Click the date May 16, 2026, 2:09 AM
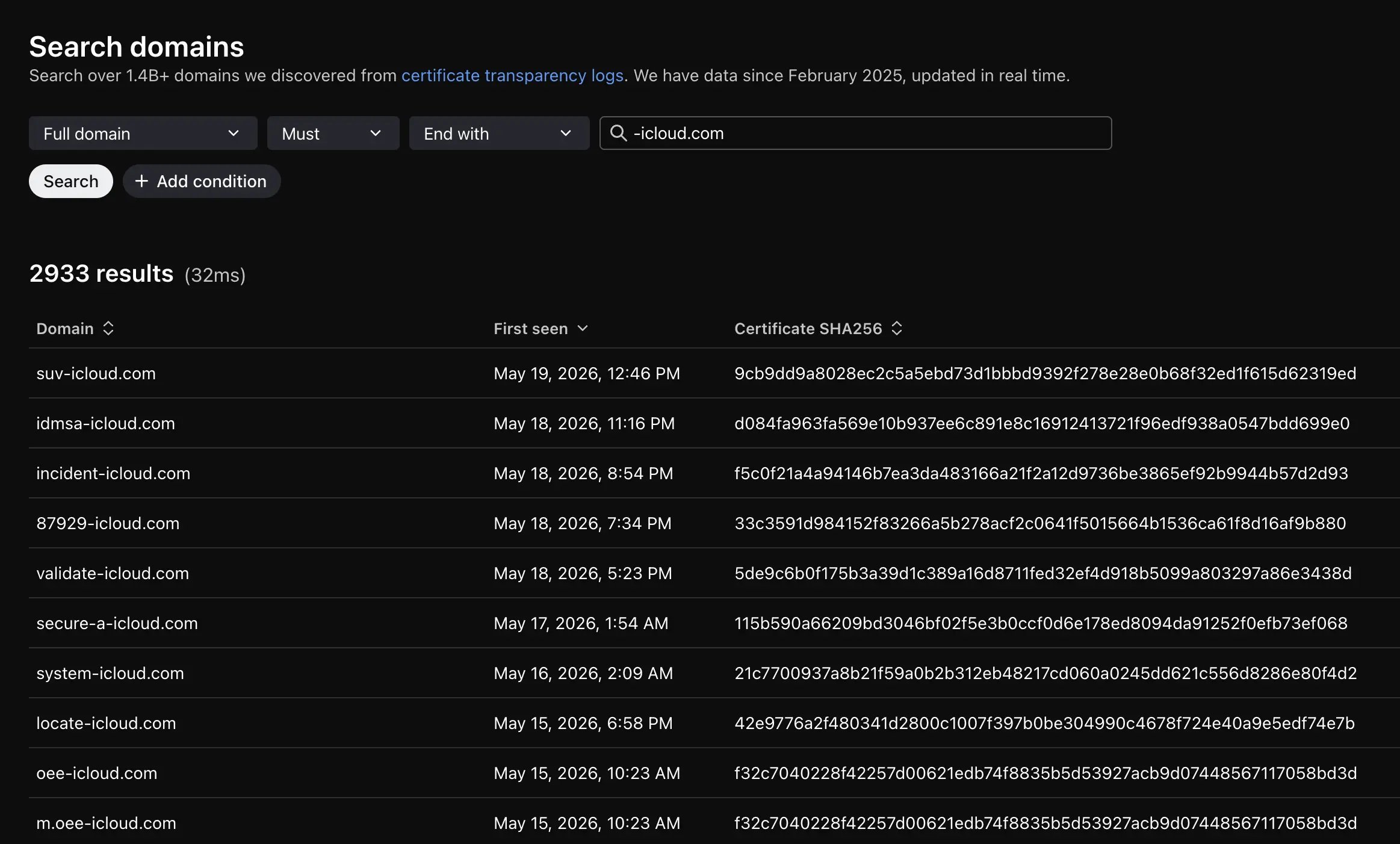This screenshot has height=844, width=1400. click(583, 673)
